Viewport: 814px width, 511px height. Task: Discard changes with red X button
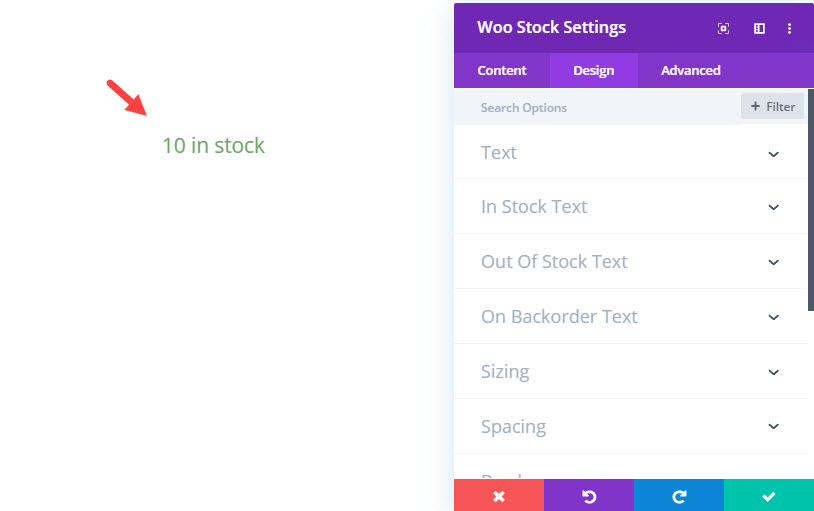click(499, 496)
